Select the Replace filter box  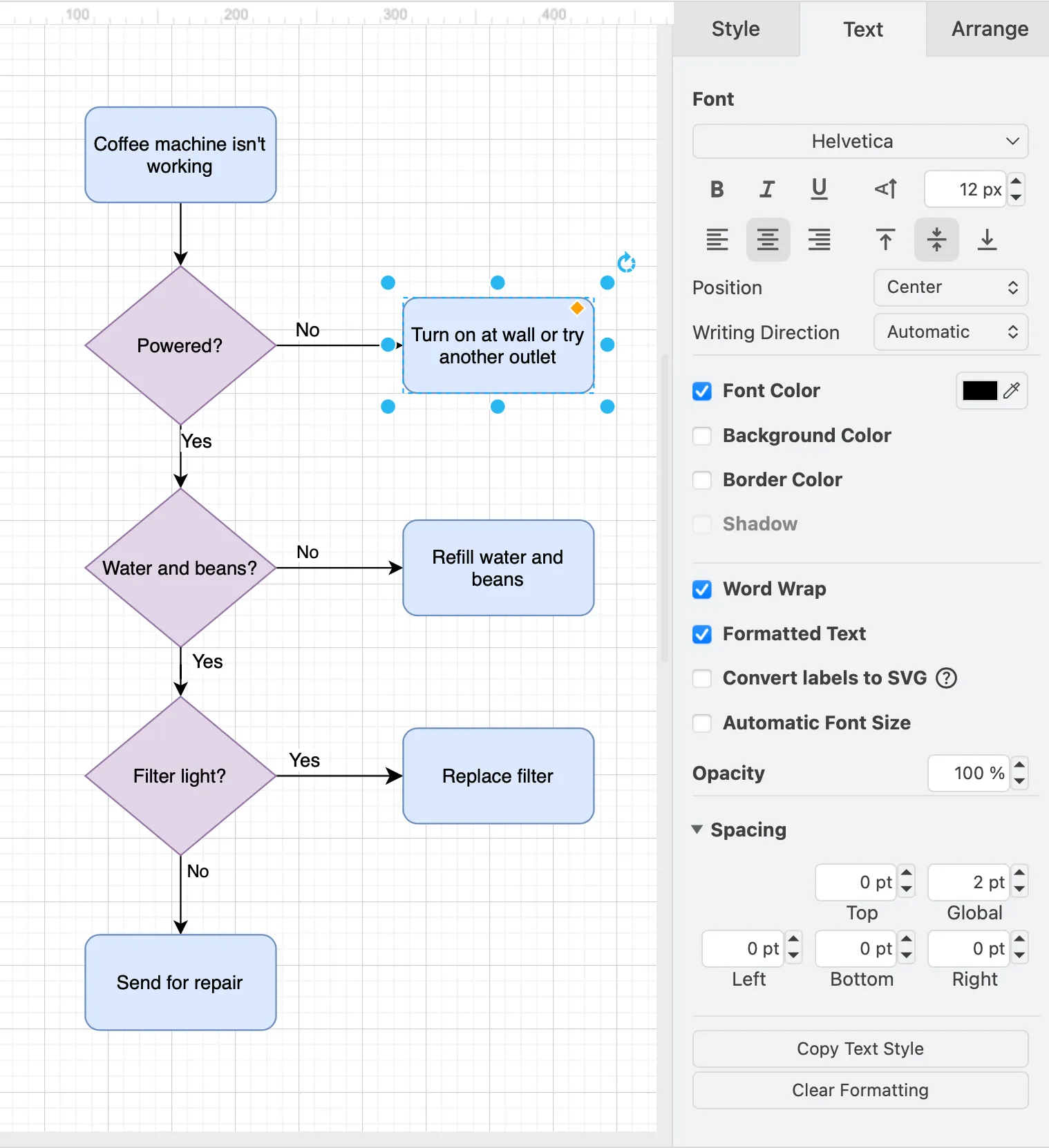pyautogui.click(x=498, y=776)
